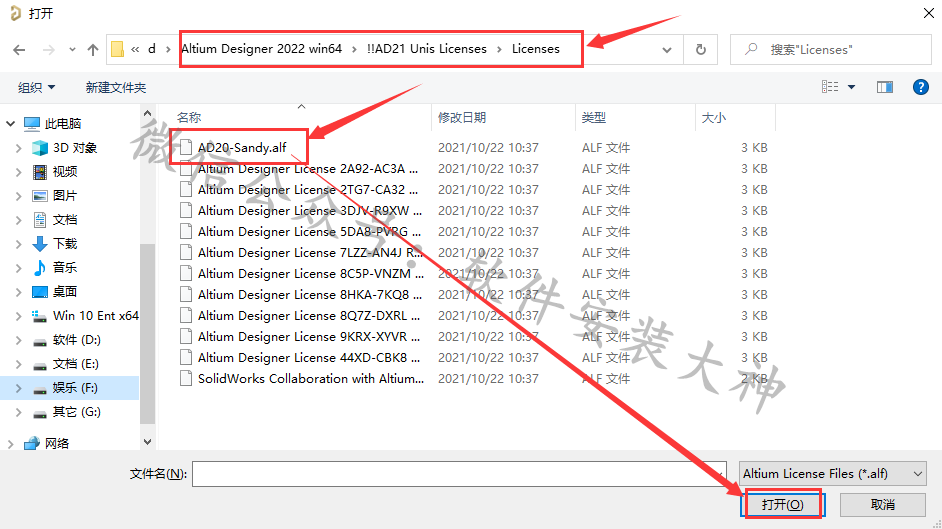This screenshot has width=942, height=529.
Task: Expand the 娱乐 (F:) node
Action: click(19, 388)
